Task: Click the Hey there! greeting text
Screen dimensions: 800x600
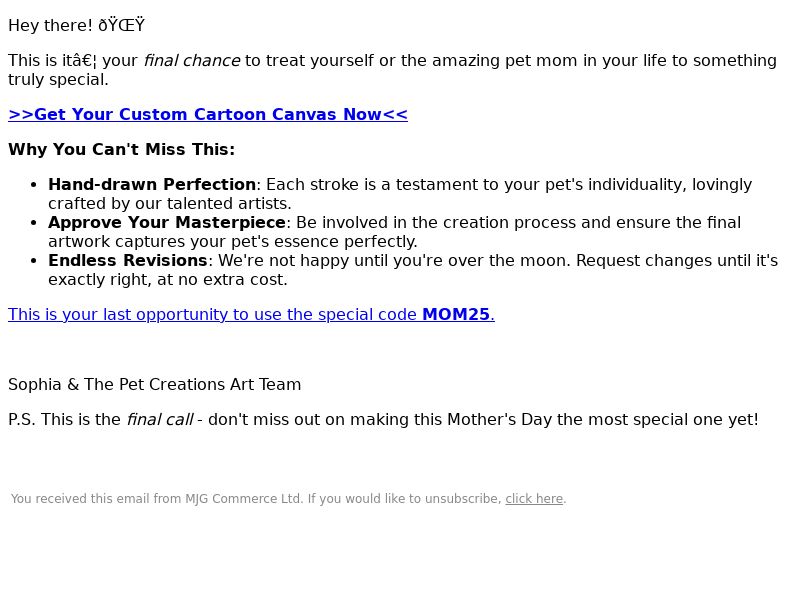Action: click(x=50, y=25)
